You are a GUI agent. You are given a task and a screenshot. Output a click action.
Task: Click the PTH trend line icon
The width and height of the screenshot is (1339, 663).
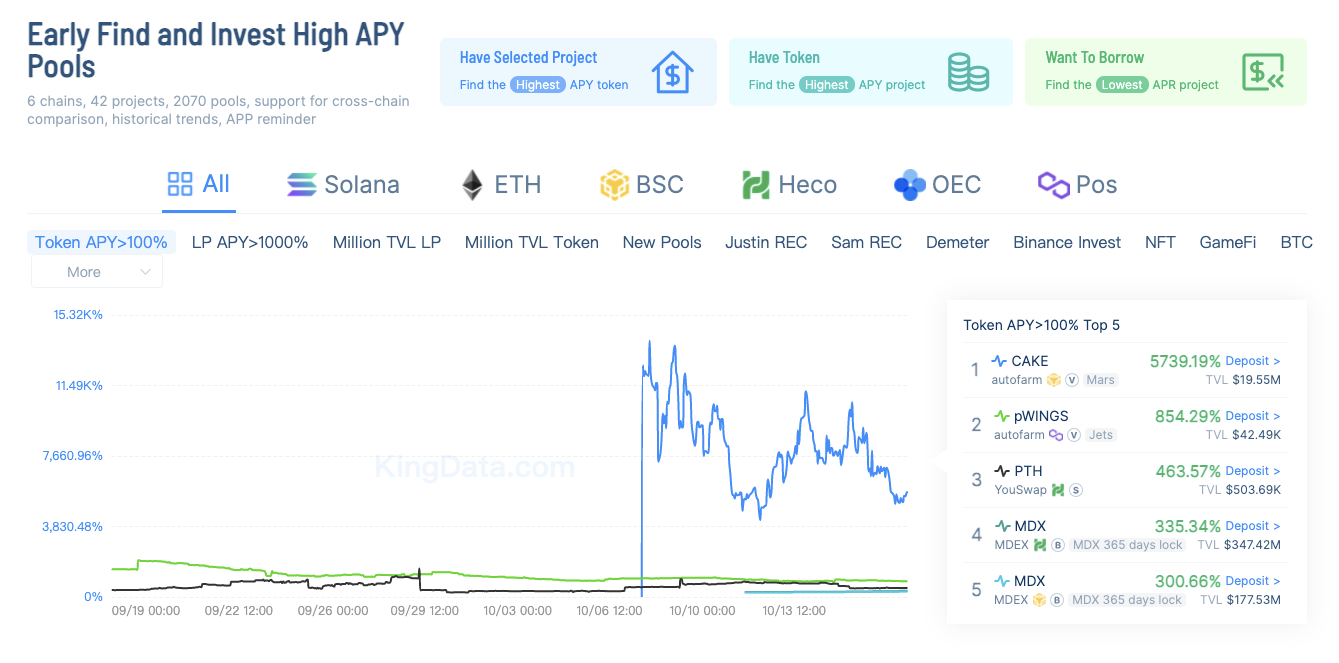(1002, 471)
